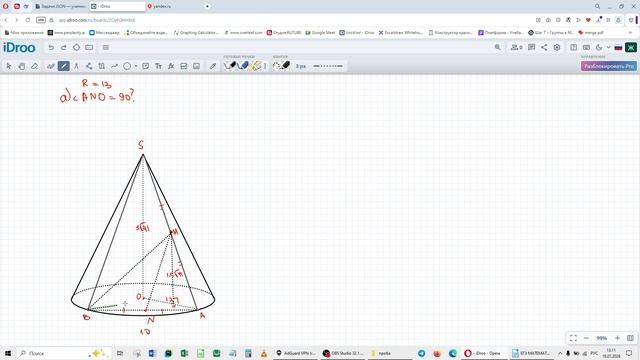The width and height of the screenshot is (640, 360).
Task: Select the sticky note tool
Action: [x=146, y=66]
